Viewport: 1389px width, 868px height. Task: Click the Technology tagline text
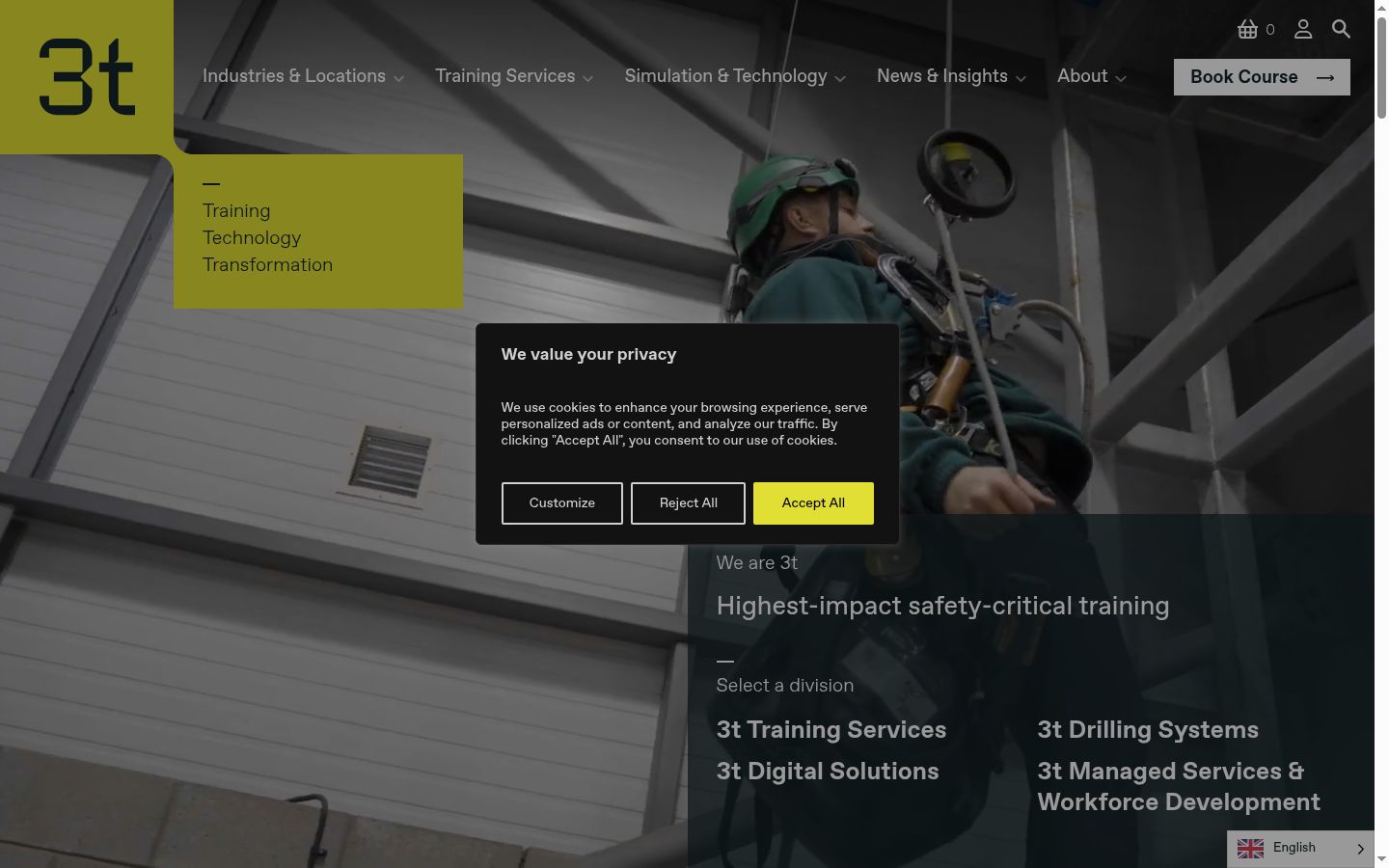pyautogui.click(x=252, y=237)
